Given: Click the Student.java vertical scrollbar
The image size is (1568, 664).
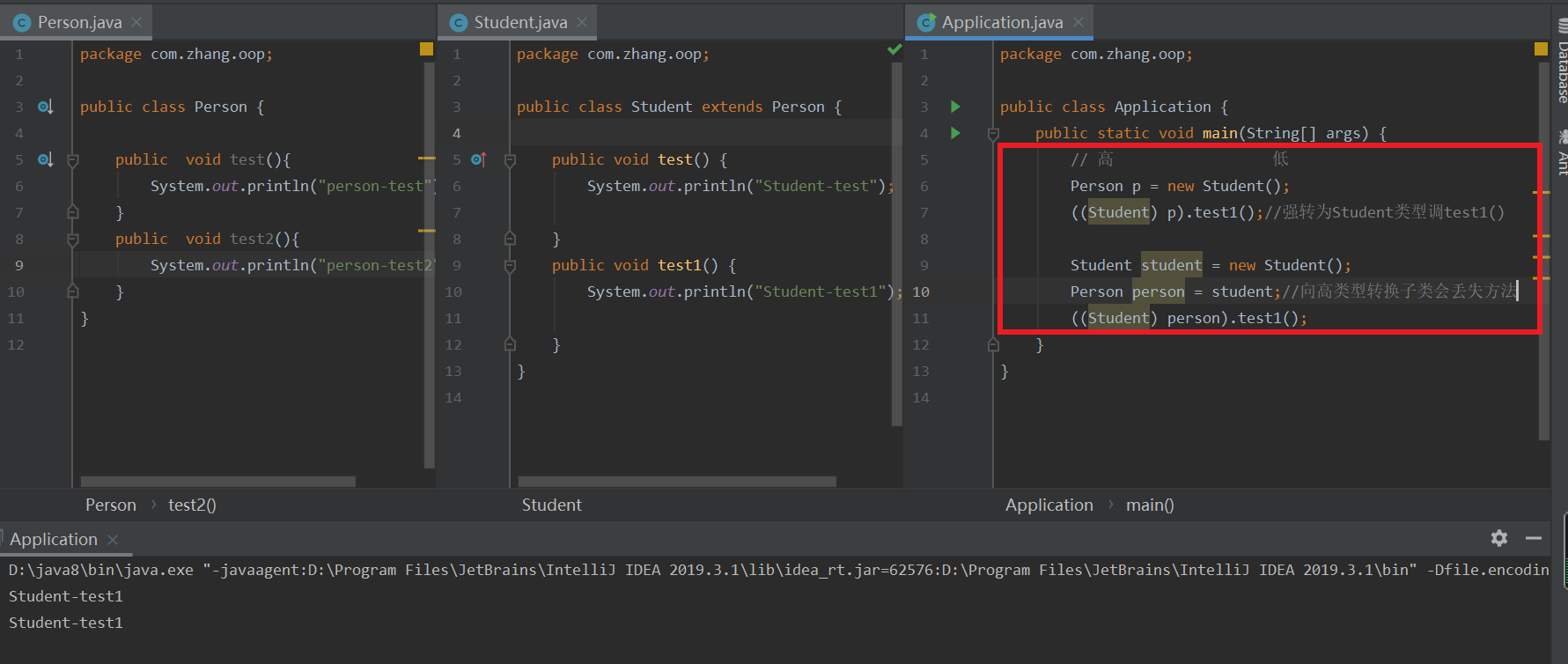Looking at the screenshot, I should [x=897, y=244].
